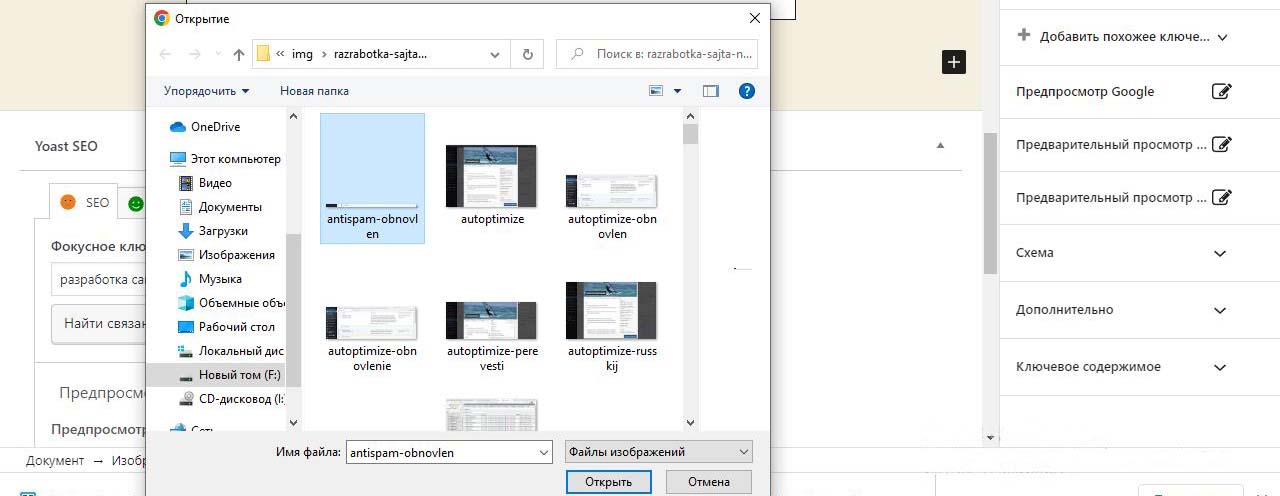
Task: Switch to the SEO tab in Yoast
Action: coord(85,202)
